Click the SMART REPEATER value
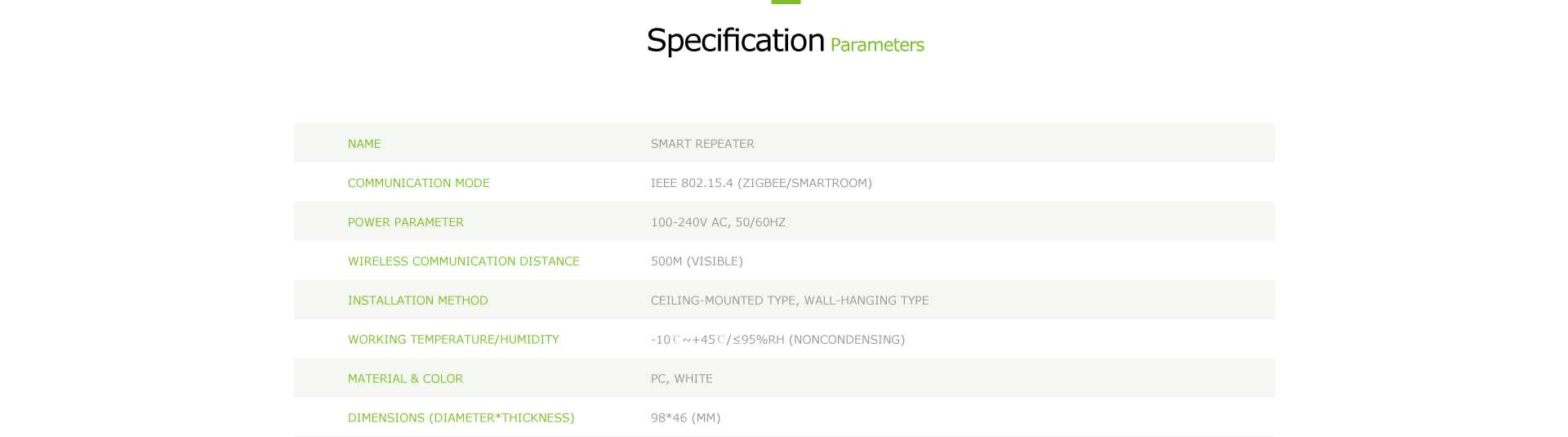 [702, 144]
